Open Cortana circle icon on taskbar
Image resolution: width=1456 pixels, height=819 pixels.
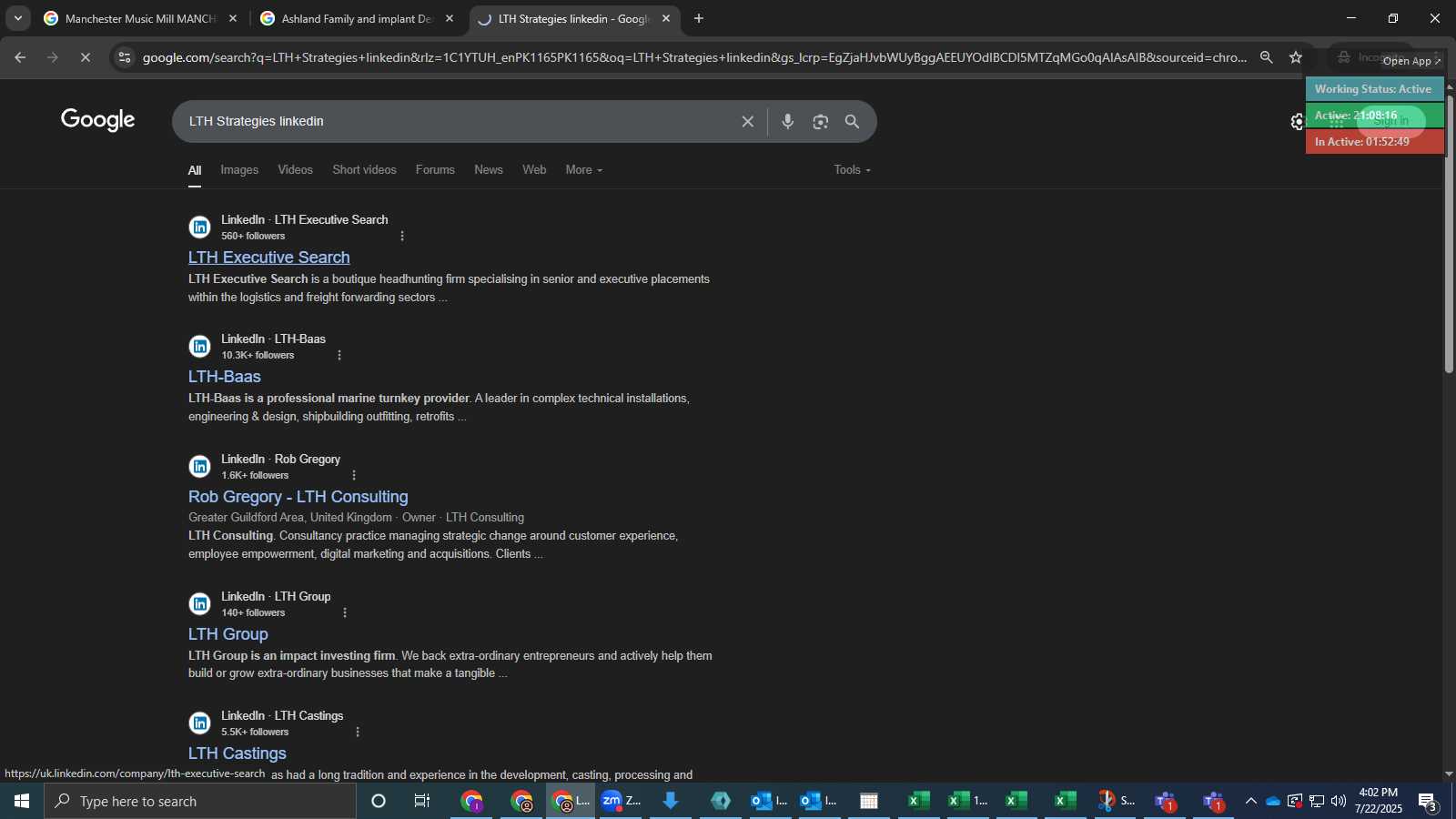coord(379,801)
